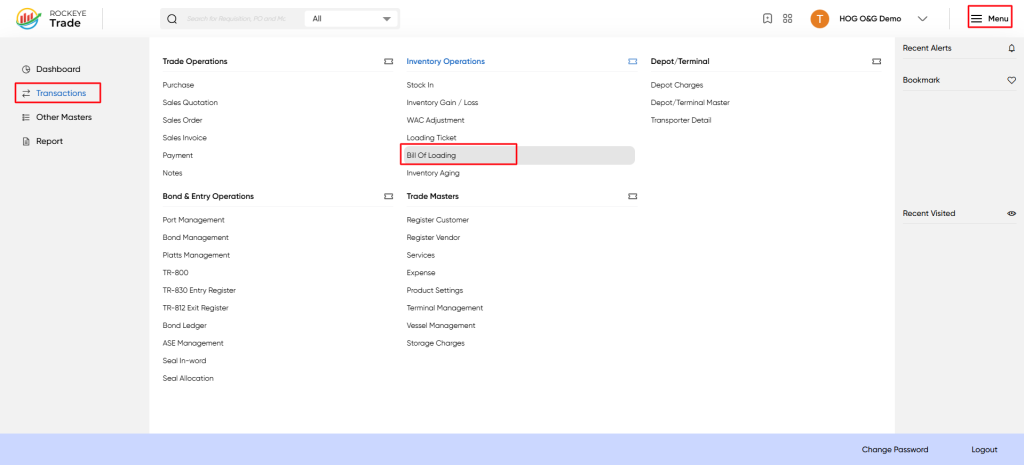Image resolution: width=1024 pixels, height=465 pixels.
Task: Open Terminal Management
Action: pos(445,308)
